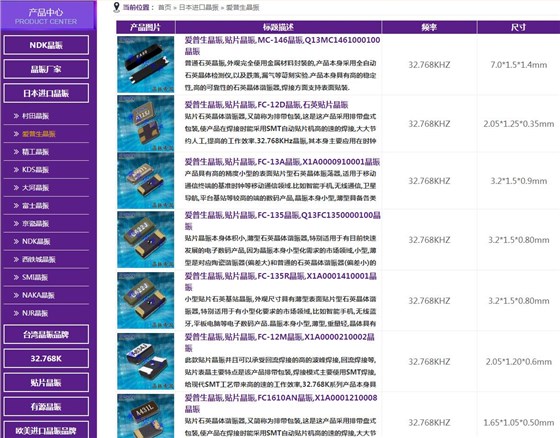The width and height of the screenshot is (560, 438).
Task: Click the 32.768KHZ cell in FC-13A row
Action: (x=429, y=181)
